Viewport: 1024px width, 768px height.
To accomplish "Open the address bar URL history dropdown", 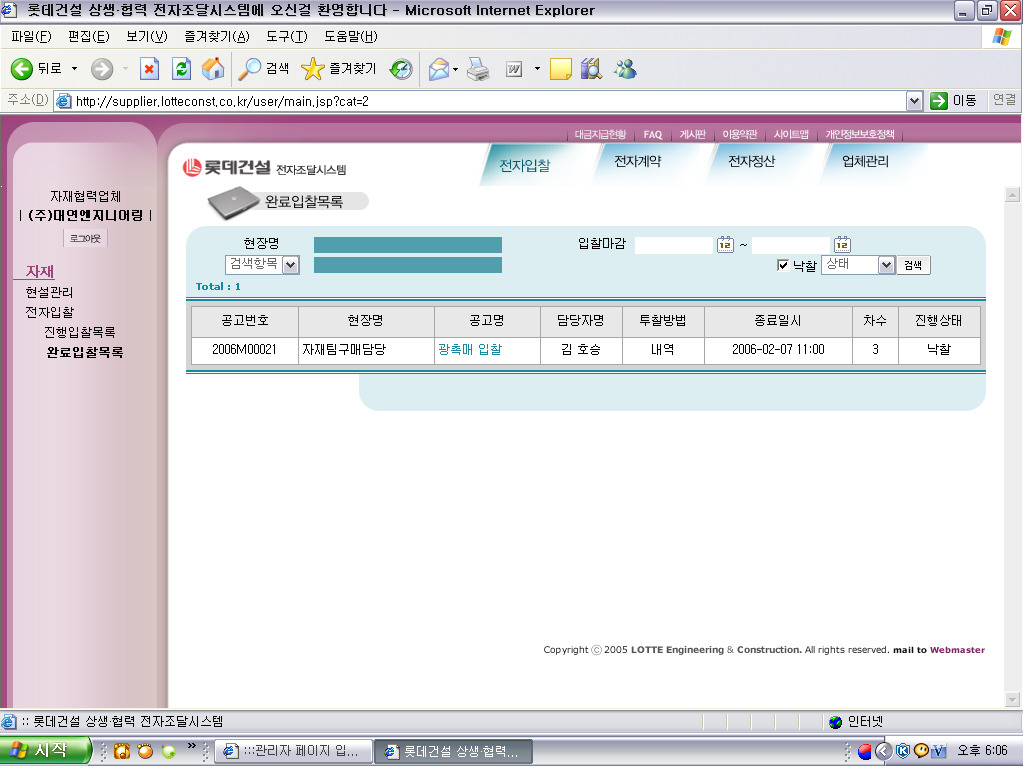I will [x=914, y=101].
